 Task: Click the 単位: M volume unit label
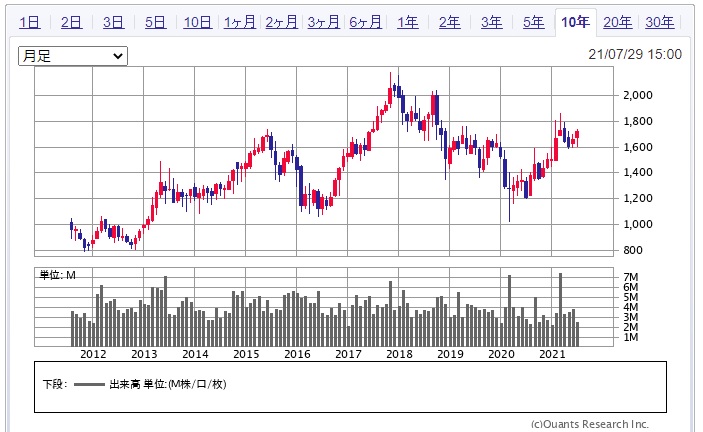point(57,275)
